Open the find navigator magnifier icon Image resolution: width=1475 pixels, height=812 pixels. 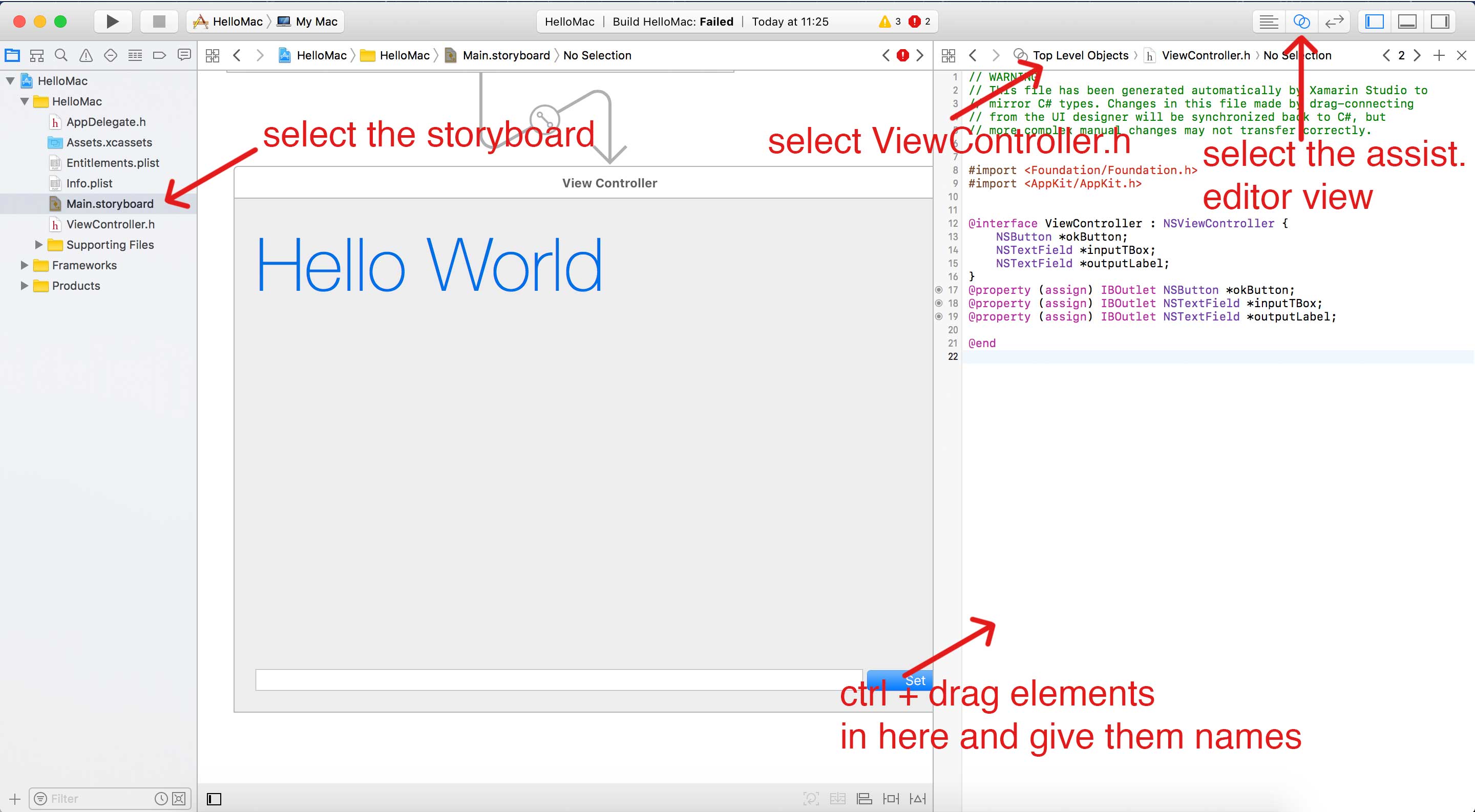(61, 55)
